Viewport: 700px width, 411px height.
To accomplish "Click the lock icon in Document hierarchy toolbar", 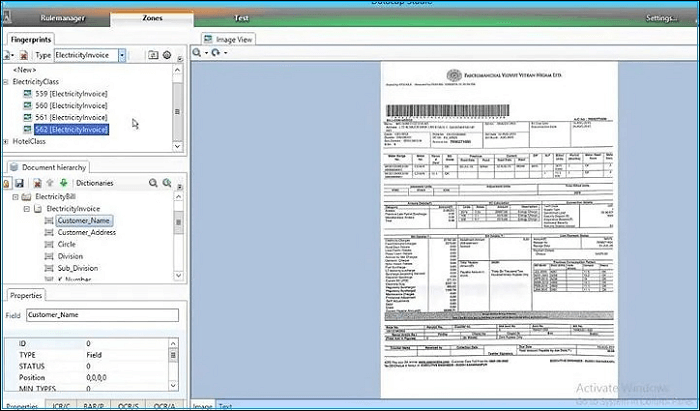I will pyautogui.click(x=6, y=183).
